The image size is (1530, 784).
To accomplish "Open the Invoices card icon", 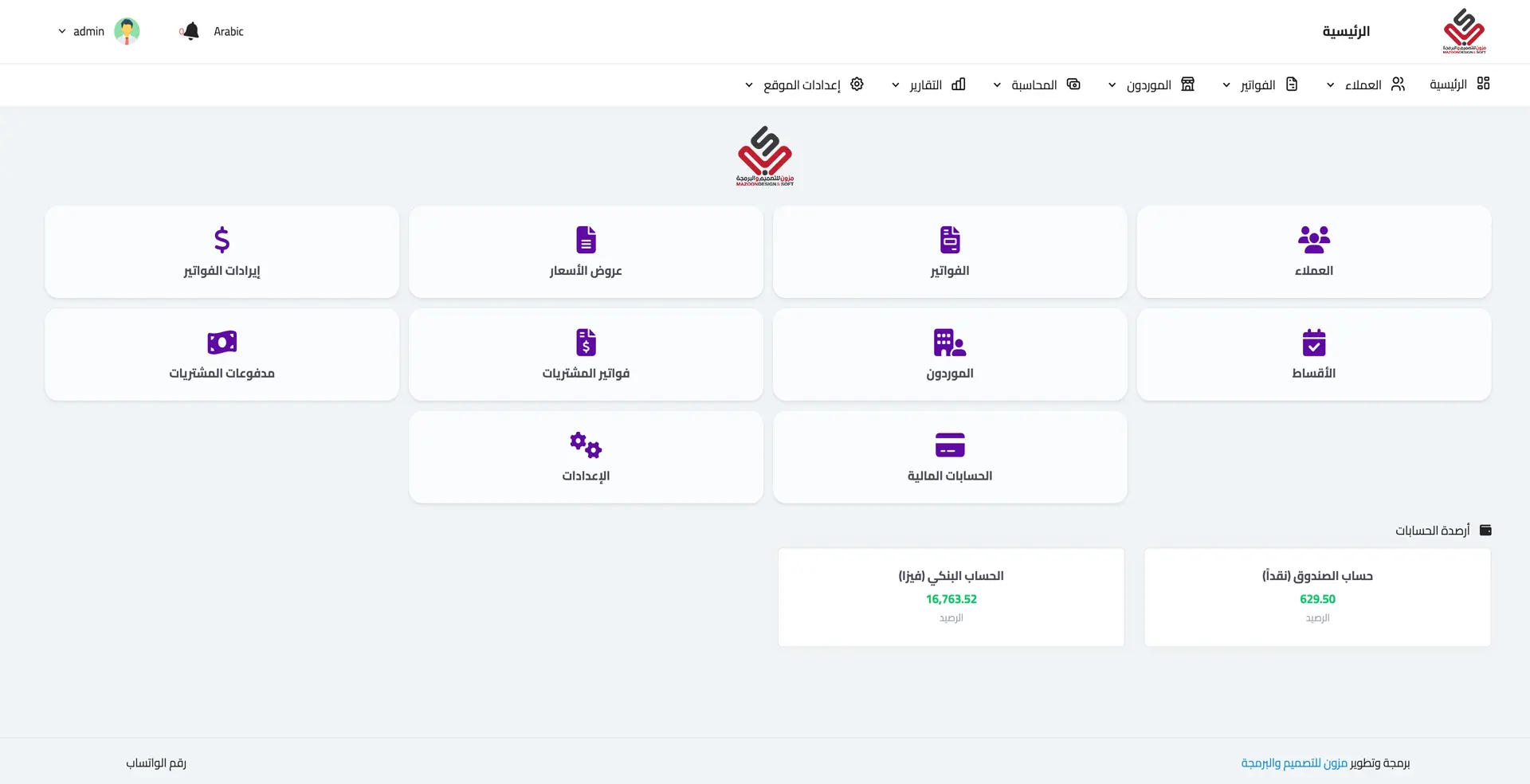I will click(x=949, y=239).
